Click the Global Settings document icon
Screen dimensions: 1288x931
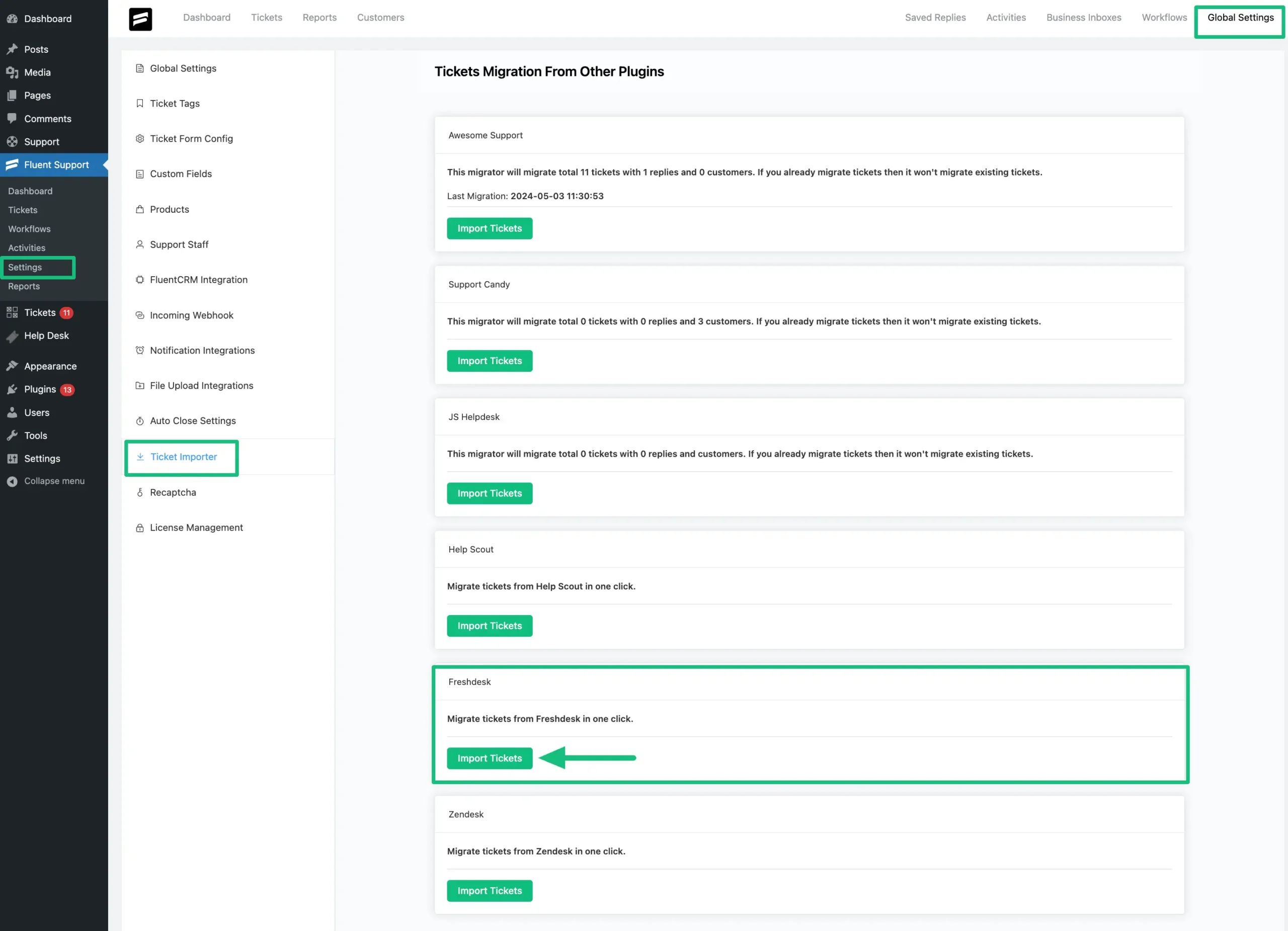tap(140, 68)
